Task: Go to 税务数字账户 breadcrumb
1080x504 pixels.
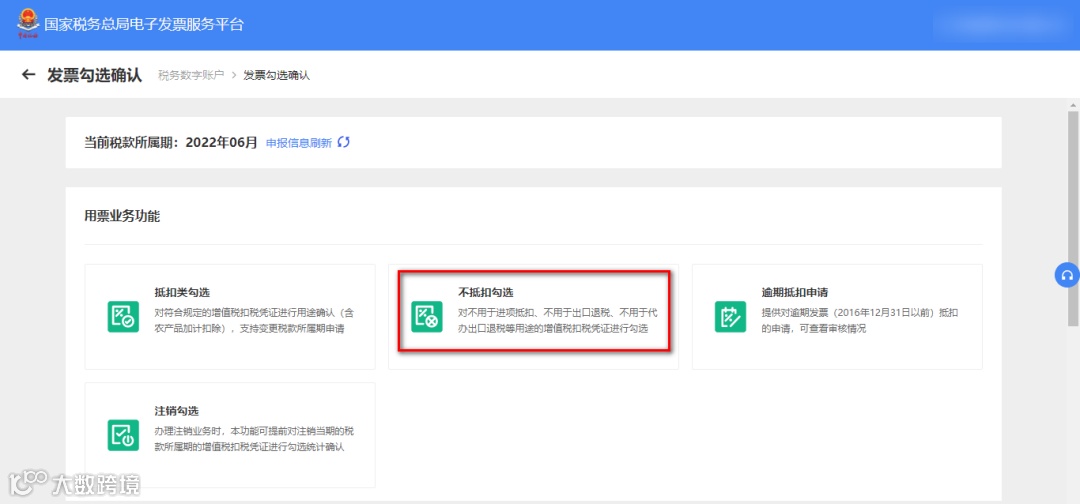Action: coord(191,75)
